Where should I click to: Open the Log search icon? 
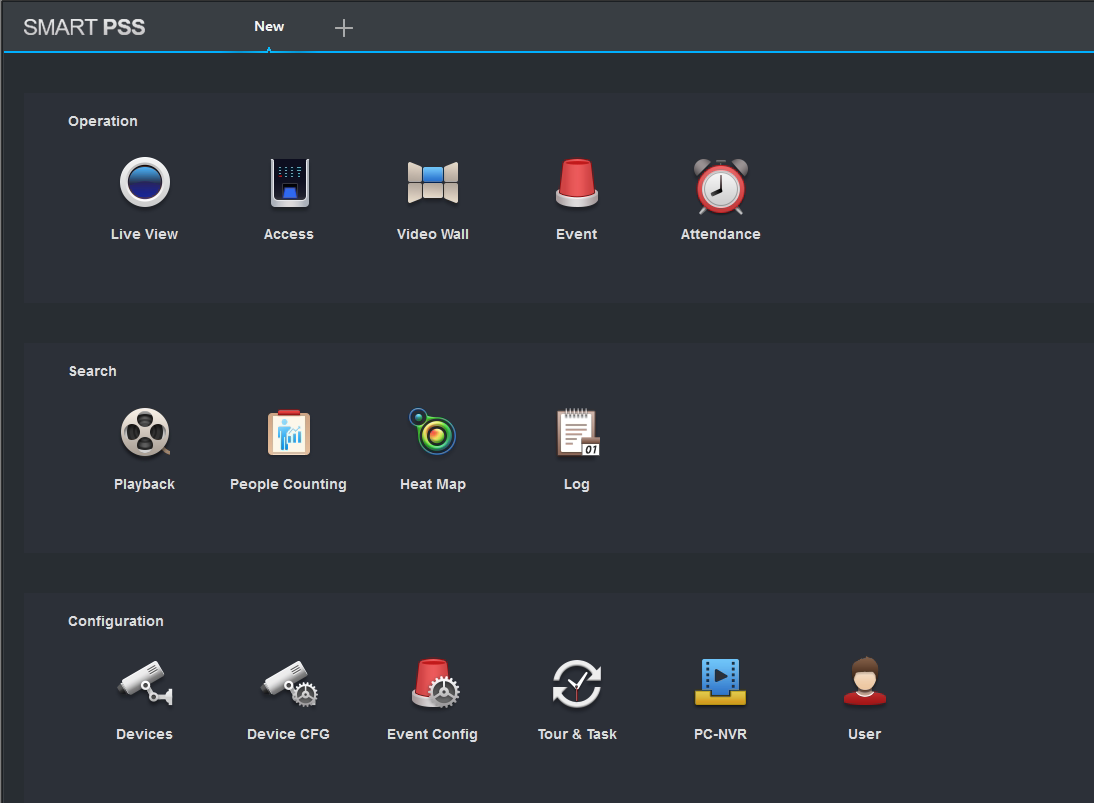[577, 434]
